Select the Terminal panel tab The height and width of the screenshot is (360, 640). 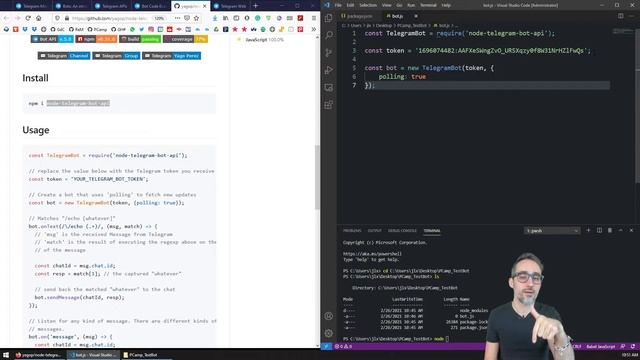[x=432, y=231]
